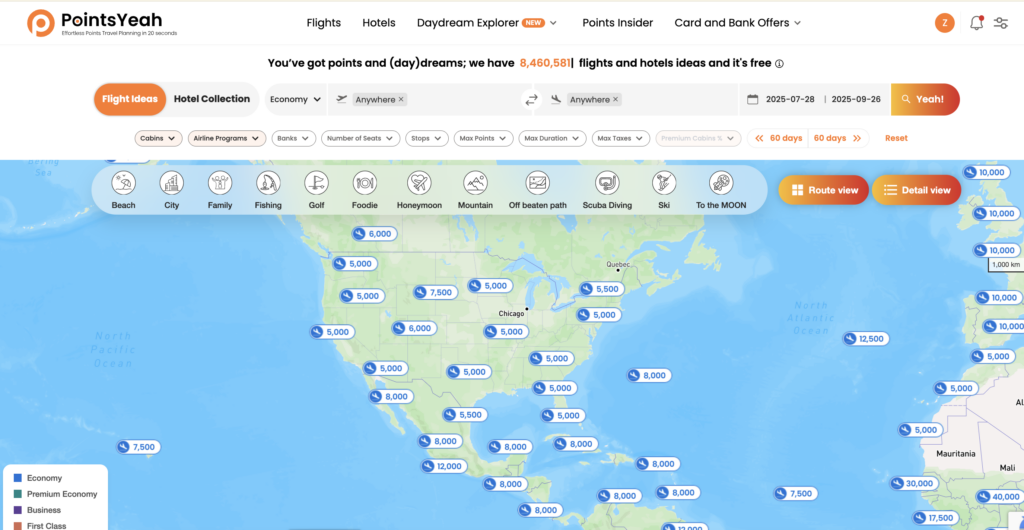Open the Hotels nav item
This screenshot has height=530, width=1024.
379,23
